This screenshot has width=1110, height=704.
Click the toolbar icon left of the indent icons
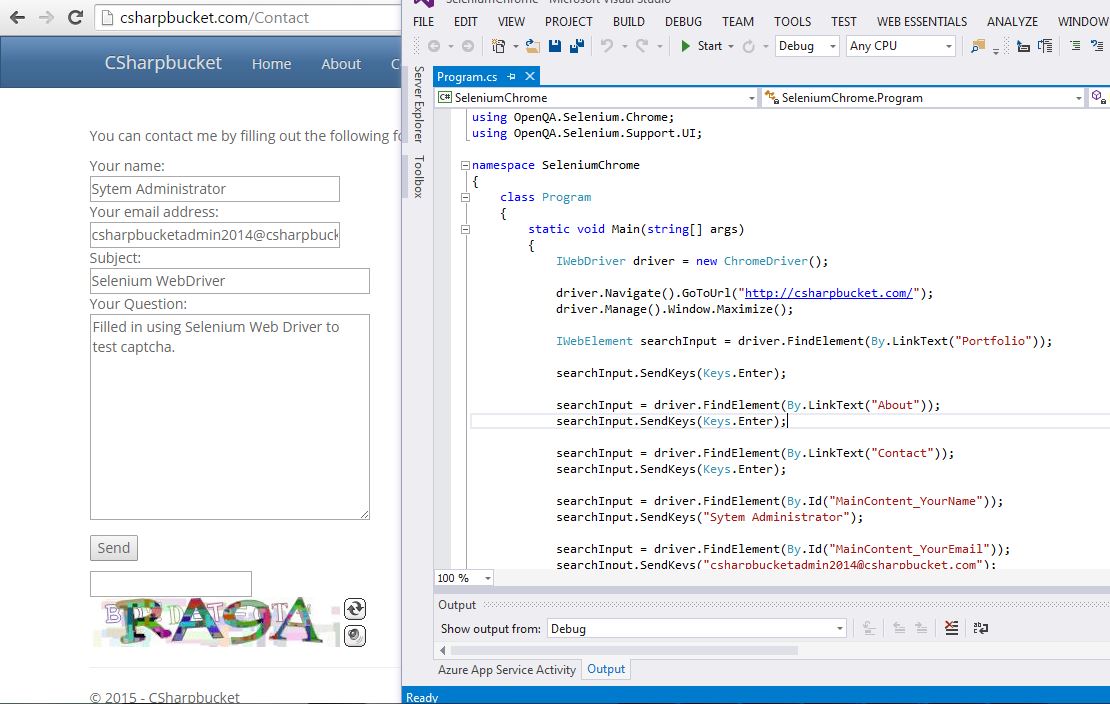pyautogui.click(x=1045, y=46)
